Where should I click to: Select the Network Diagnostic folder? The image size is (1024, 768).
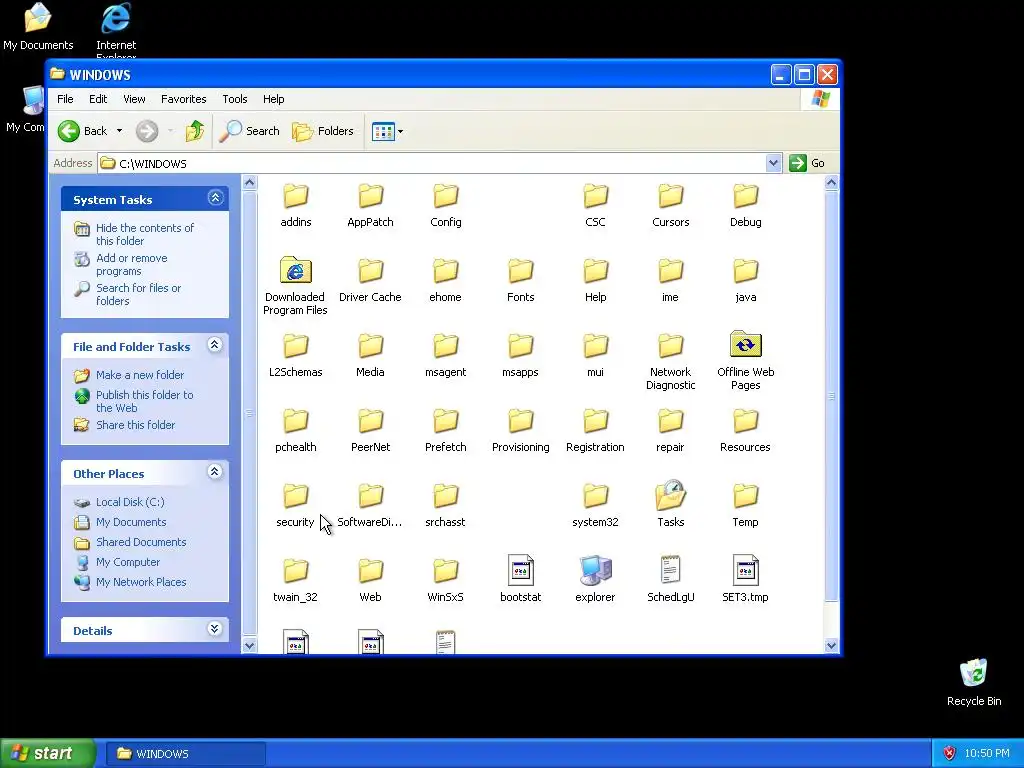click(671, 361)
